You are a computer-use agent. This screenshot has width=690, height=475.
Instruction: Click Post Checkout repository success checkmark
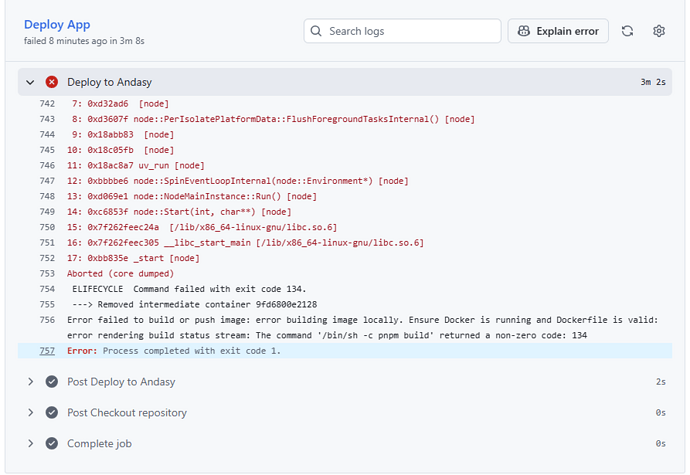click(52, 413)
